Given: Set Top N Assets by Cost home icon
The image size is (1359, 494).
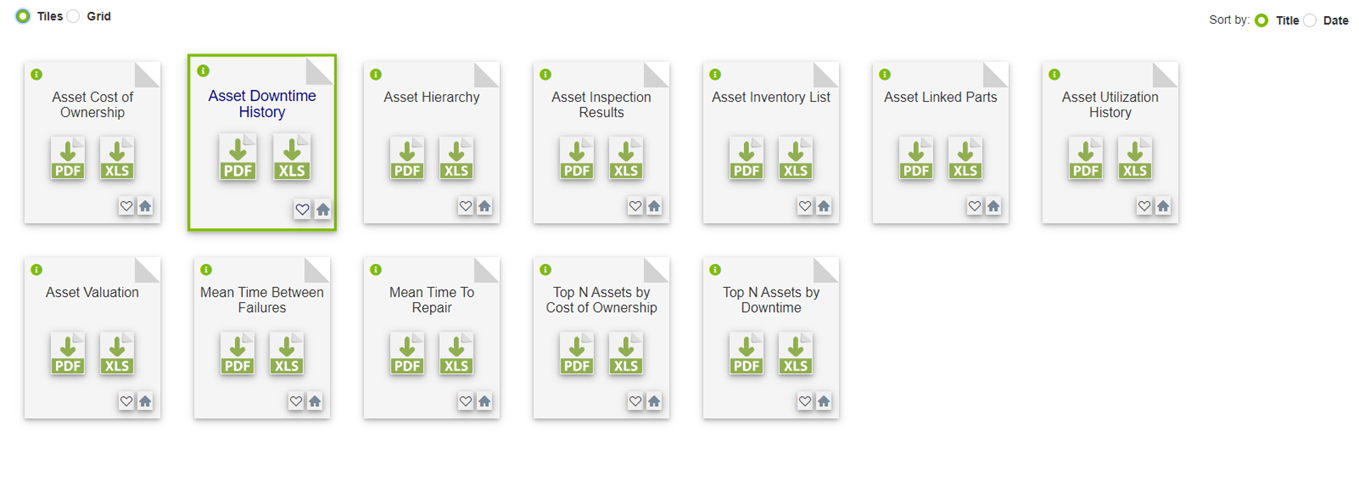Looking at the screenshot, I should coord(654,401).
